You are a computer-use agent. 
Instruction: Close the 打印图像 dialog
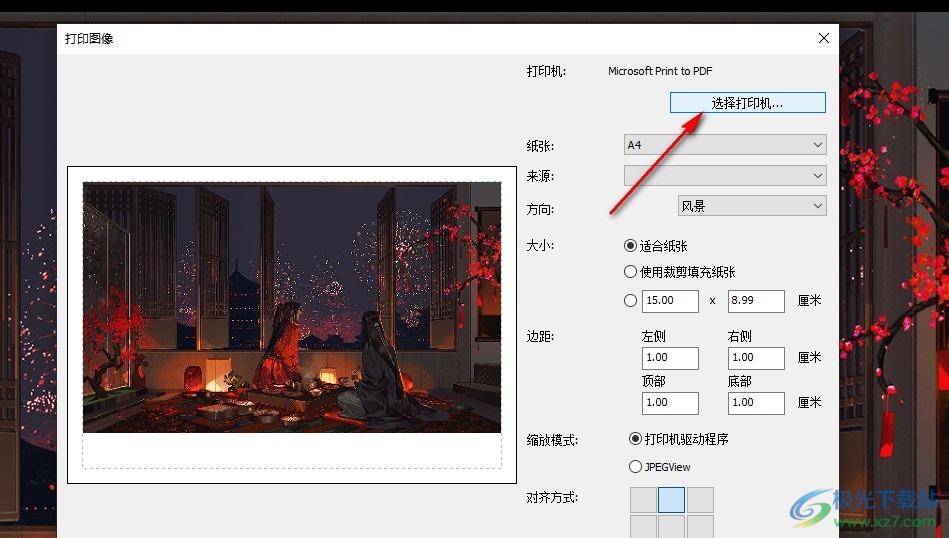[x=824, y=38]
